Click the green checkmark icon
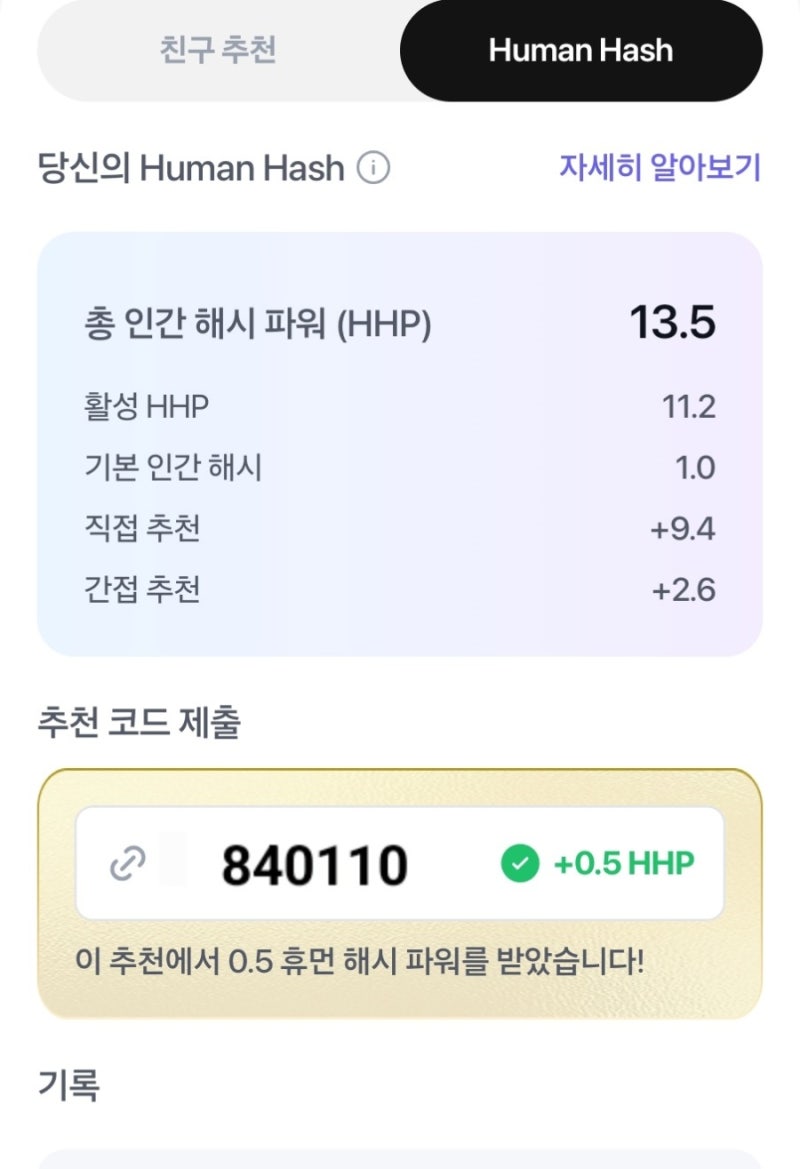This screenshot has width=800, height=1169. [x=520, y=863]
